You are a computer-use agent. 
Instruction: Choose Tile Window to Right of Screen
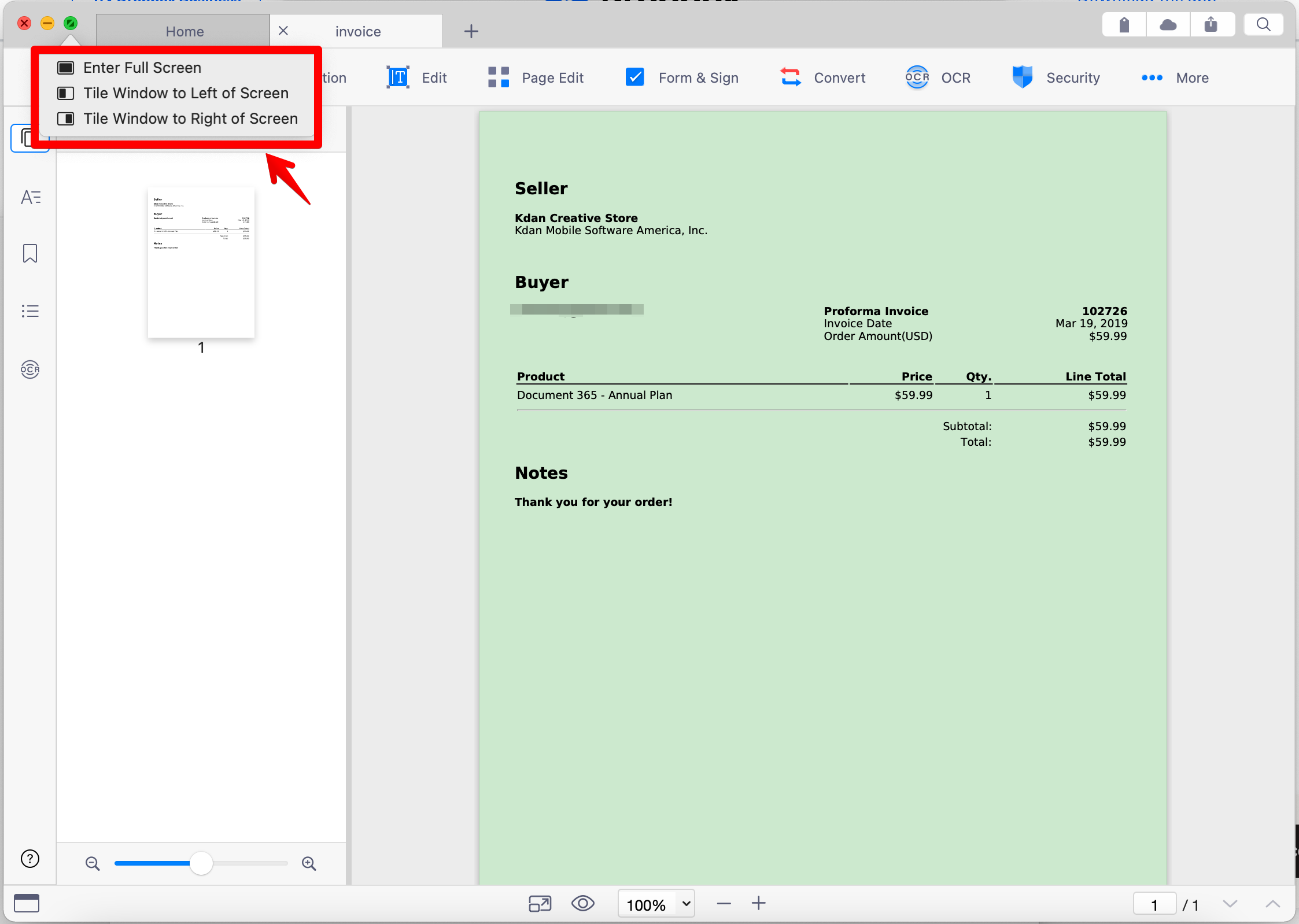tap(176, 119)
